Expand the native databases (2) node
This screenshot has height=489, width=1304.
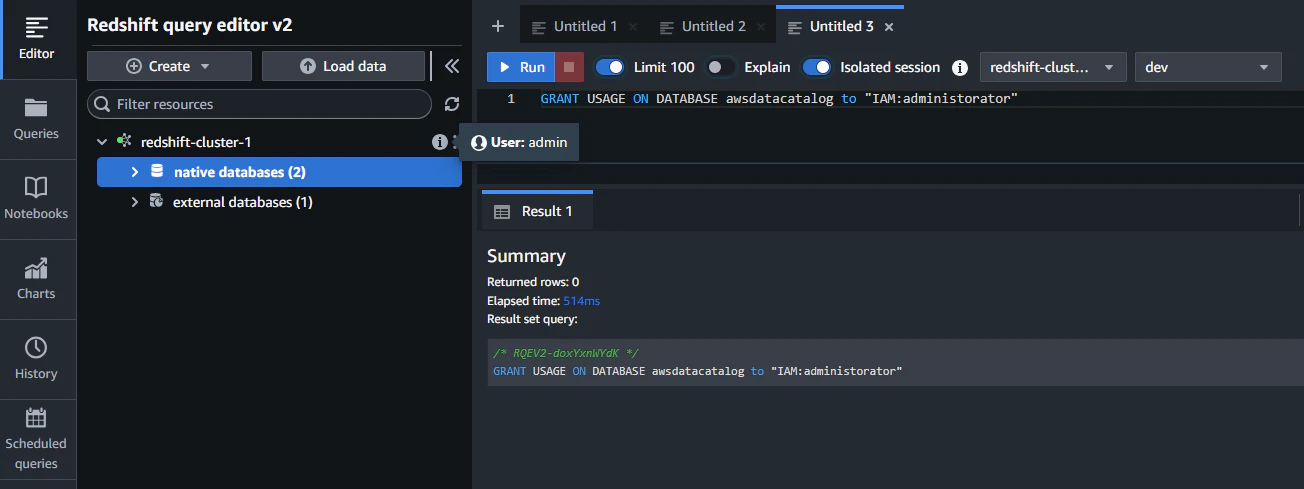pyautogui.click(x=135, y=172)
